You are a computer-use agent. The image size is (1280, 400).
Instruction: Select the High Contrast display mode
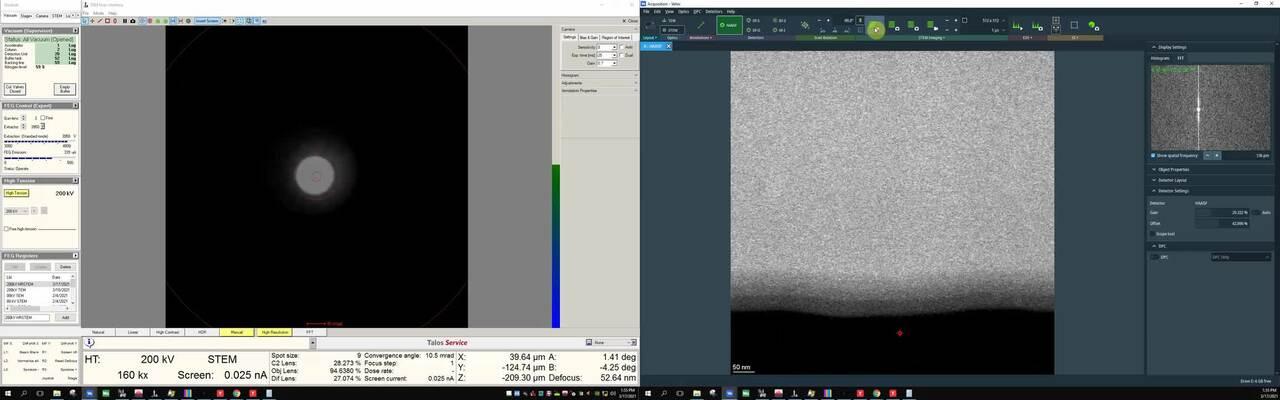click(167, 332)
